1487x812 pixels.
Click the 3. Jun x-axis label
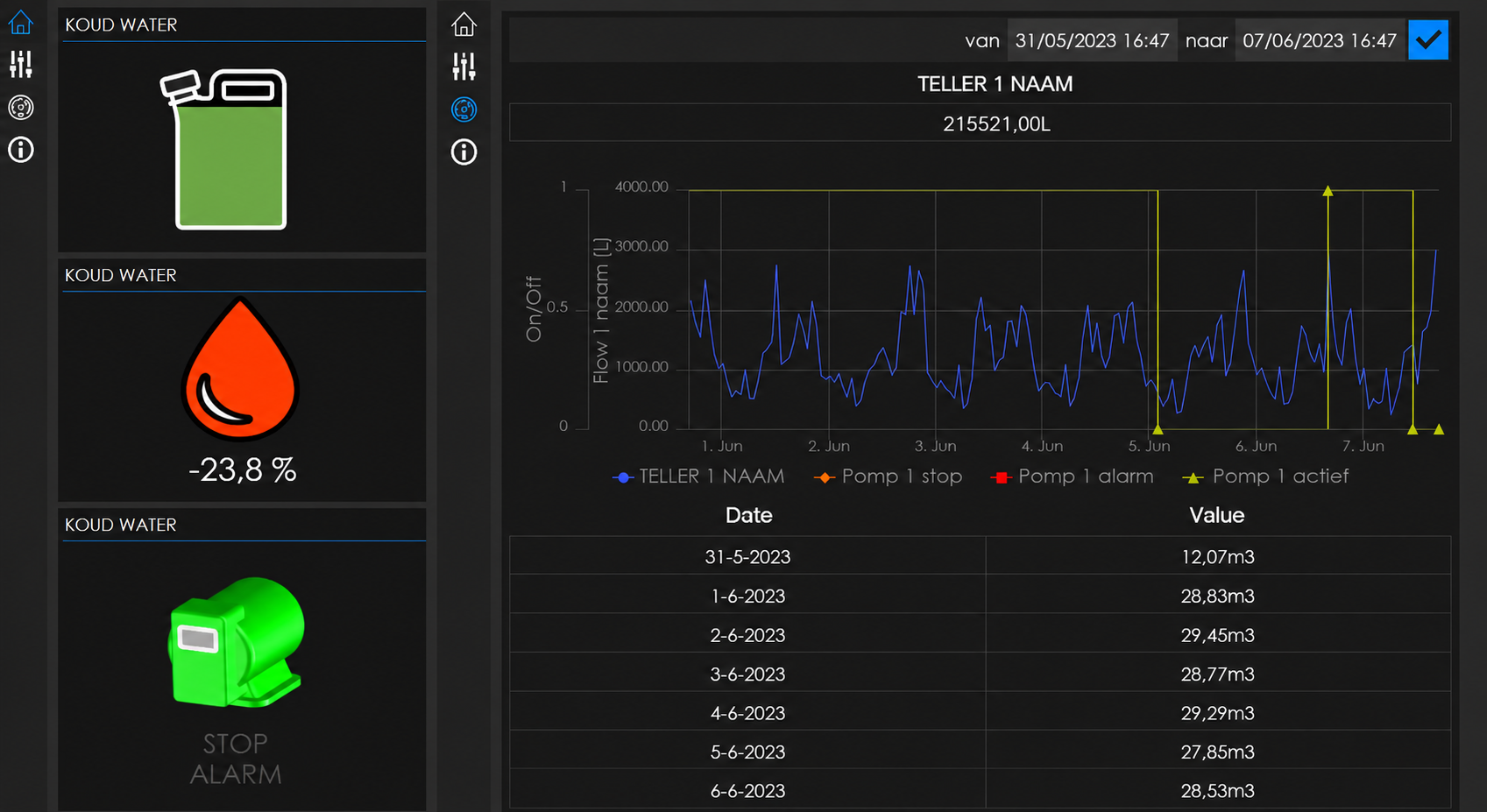click(x=936, y=446)
